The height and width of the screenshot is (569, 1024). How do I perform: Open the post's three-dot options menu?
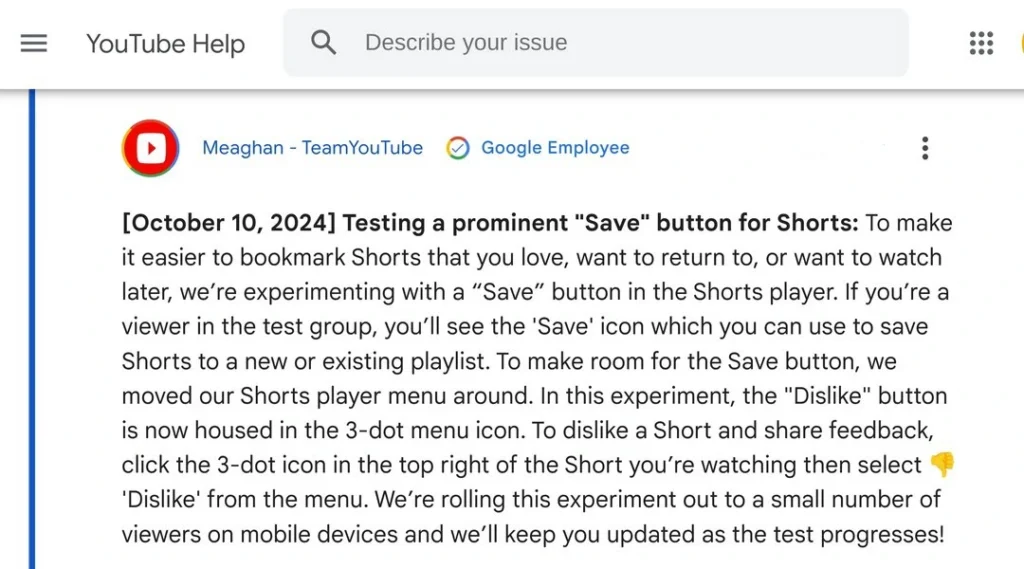point(925,148)
